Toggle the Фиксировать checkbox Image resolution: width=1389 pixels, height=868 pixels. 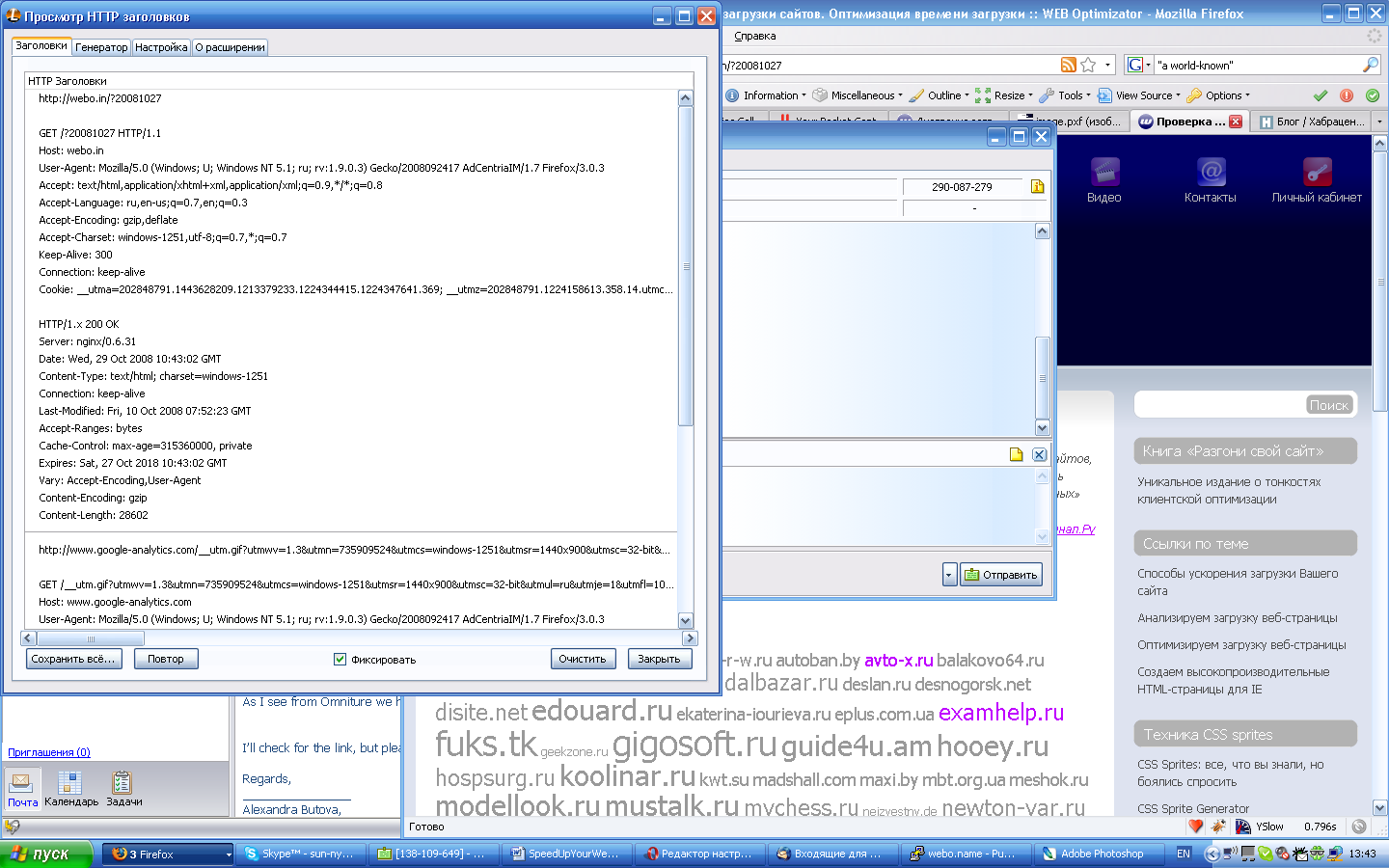coord(340,660)
